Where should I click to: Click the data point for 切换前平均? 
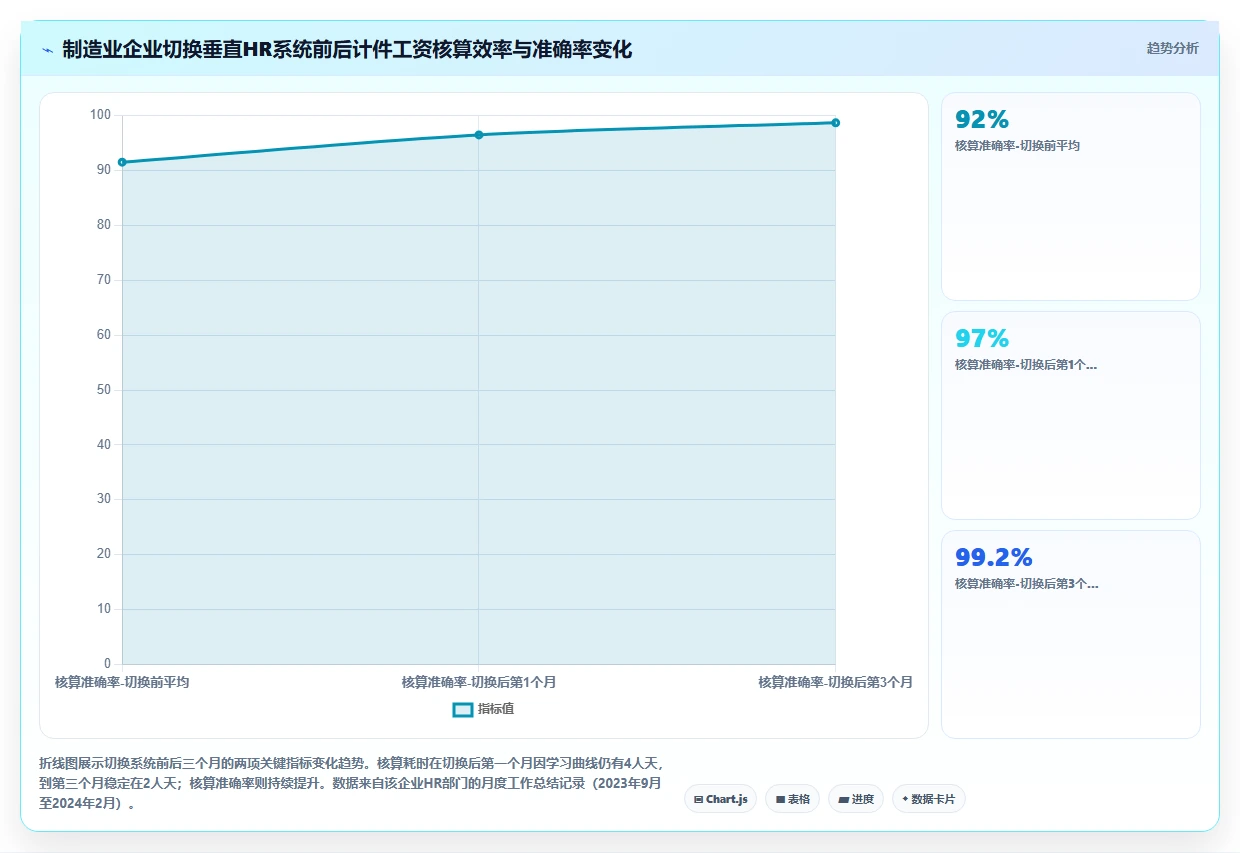click(x=122, y=162)
